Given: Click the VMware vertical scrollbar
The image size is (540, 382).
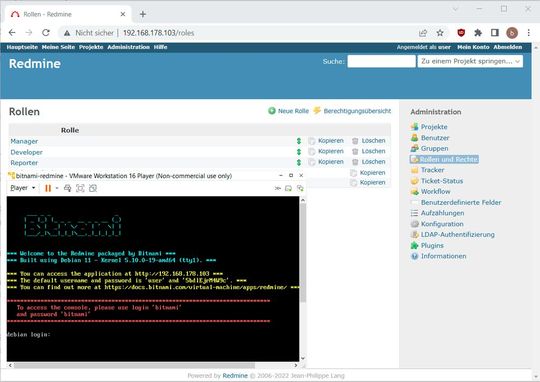Looking at the screenshot, I should (x=303, y=253).
